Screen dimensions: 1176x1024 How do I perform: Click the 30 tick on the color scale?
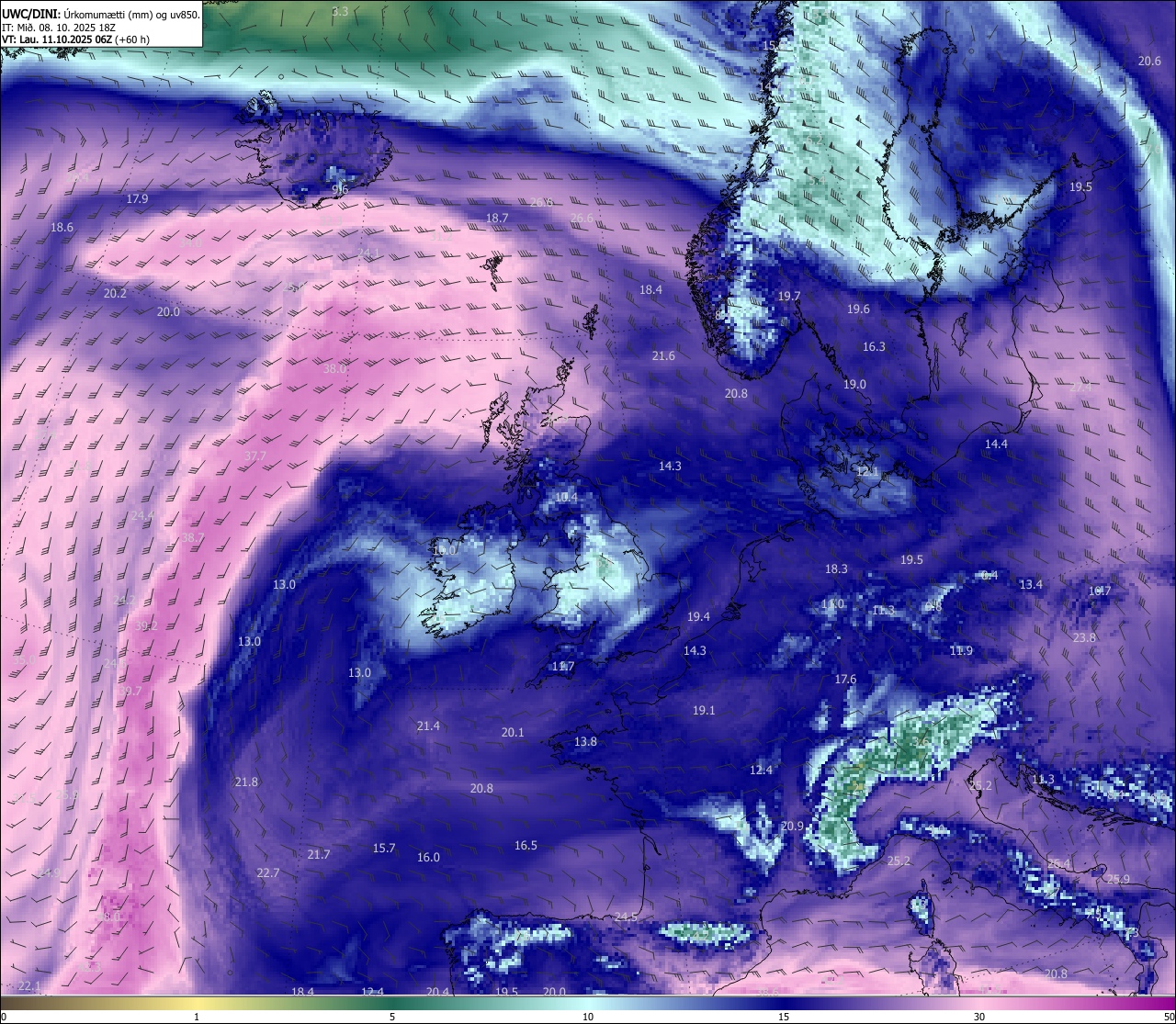(979, 1017)
